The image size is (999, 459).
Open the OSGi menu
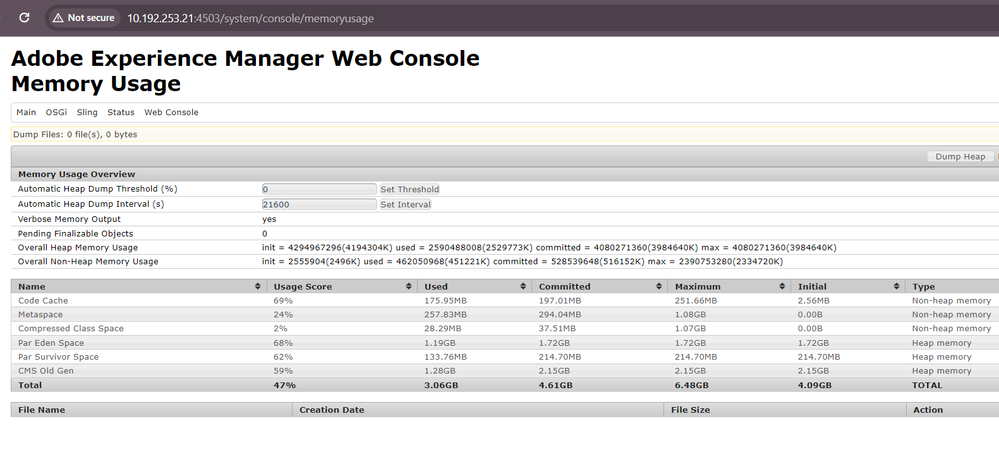tap(56, 112)
